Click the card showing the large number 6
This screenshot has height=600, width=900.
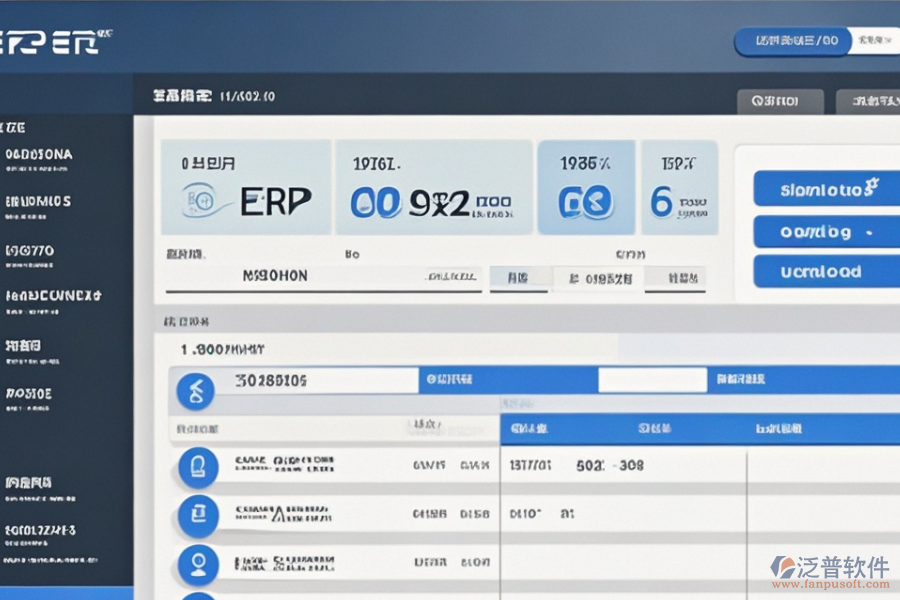pyautogui.click(x=679, y=187)
